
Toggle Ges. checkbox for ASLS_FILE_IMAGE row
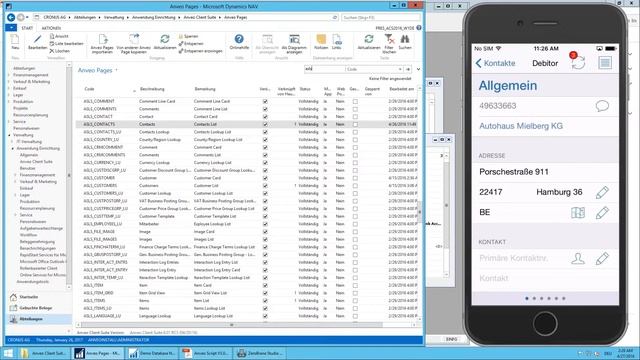click(x=355, y=231)
